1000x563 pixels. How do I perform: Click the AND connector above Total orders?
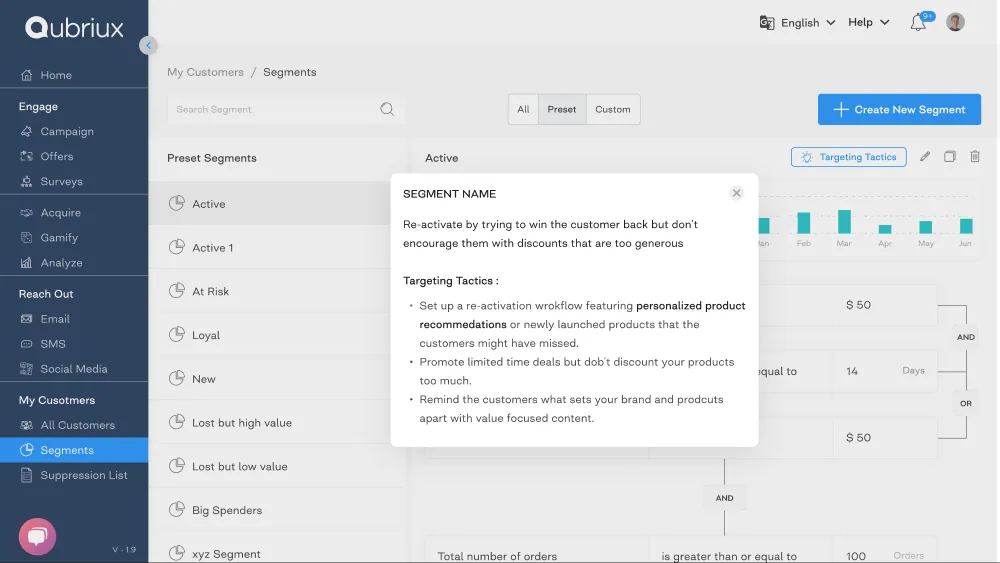coord(724,498)
